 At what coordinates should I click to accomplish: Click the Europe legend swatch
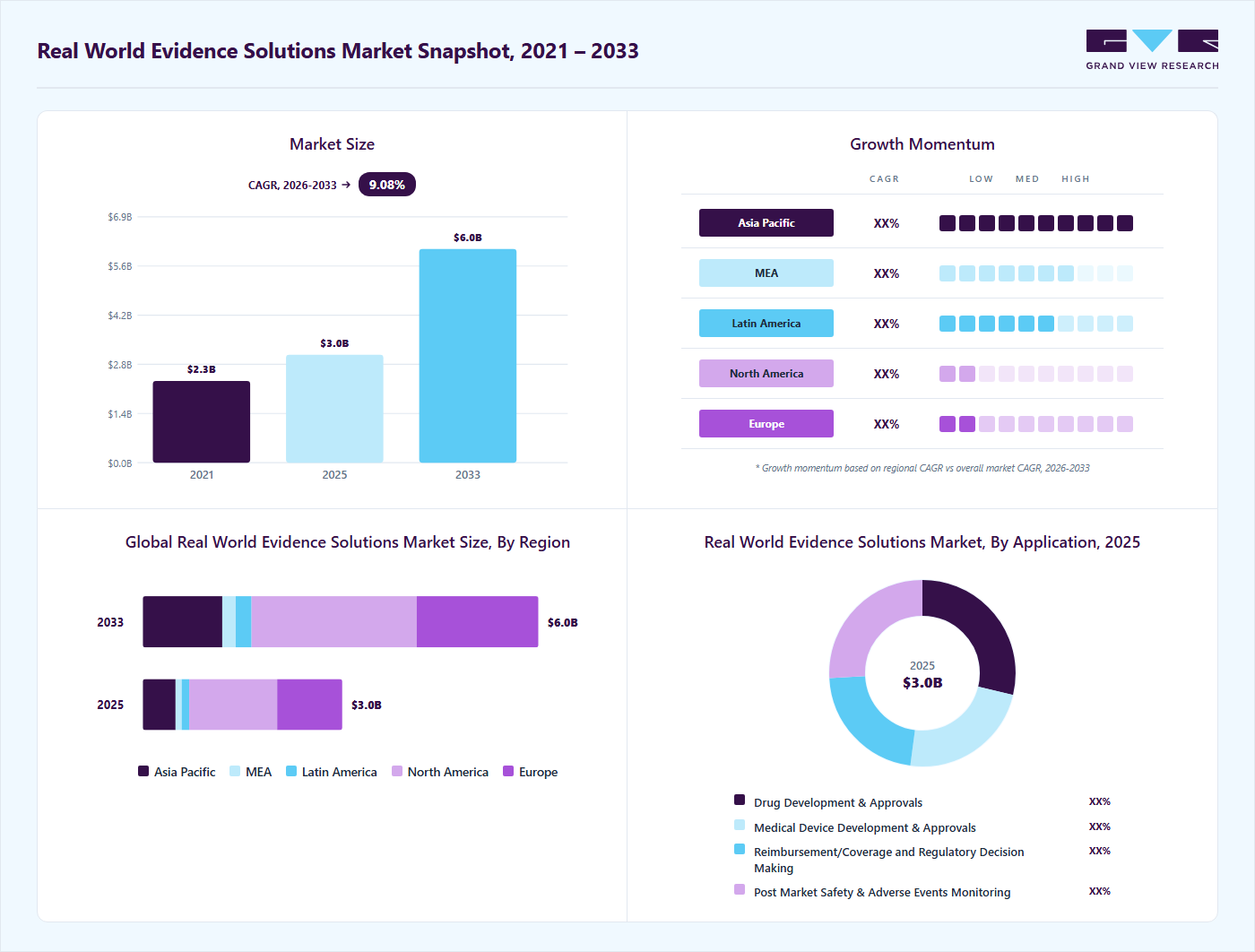tap(508, 771)
